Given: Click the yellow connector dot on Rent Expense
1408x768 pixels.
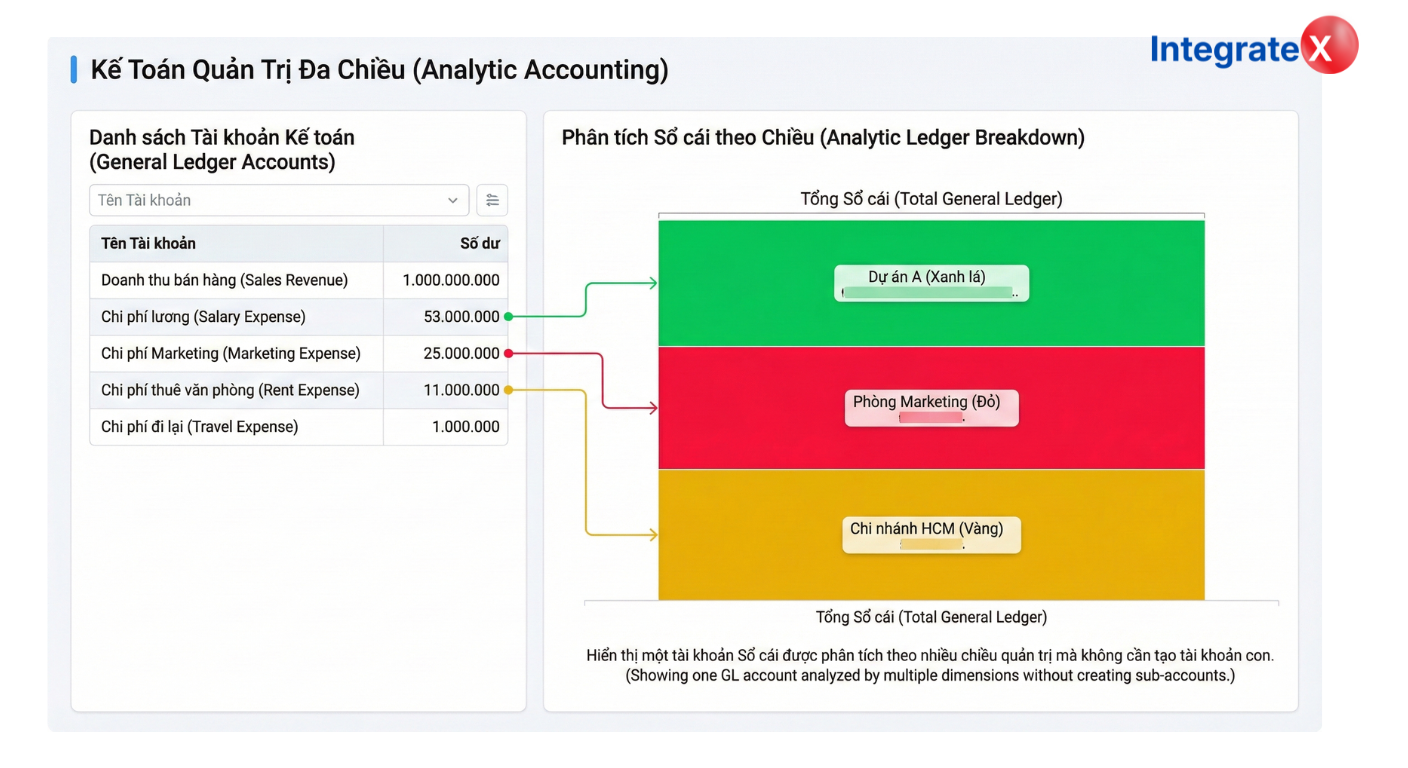Looking at the screenshot, I should click(509, 390).
